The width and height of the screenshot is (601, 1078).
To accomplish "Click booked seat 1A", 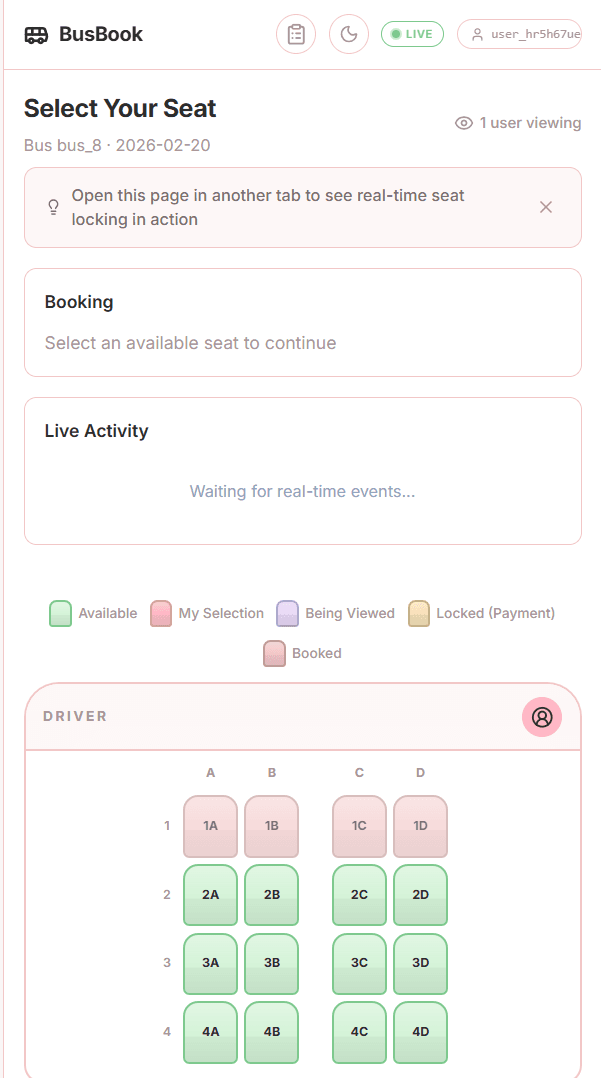I will click(x=210, y=826).
